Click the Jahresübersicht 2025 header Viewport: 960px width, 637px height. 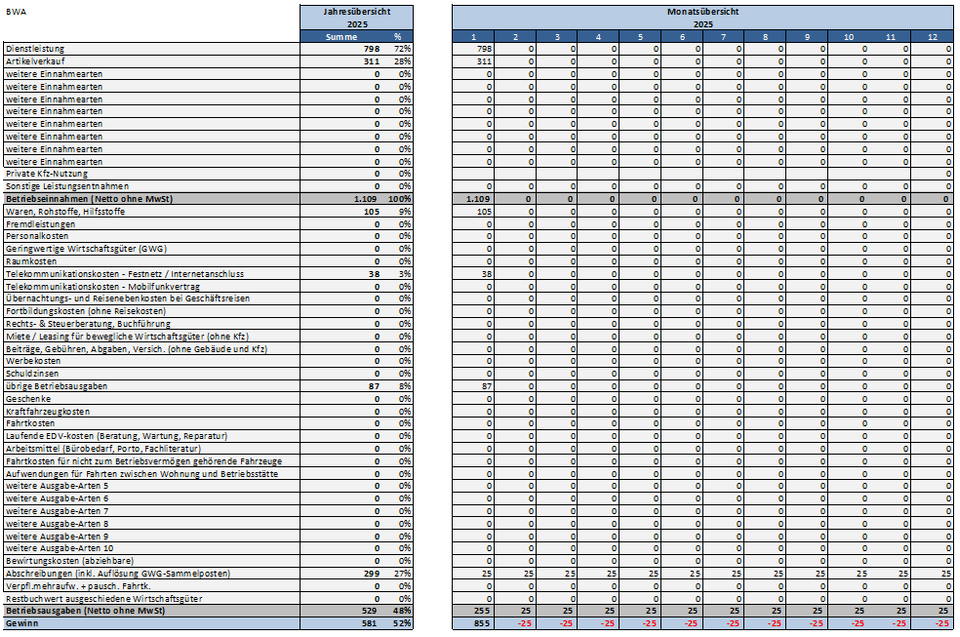tap(357, 18)
